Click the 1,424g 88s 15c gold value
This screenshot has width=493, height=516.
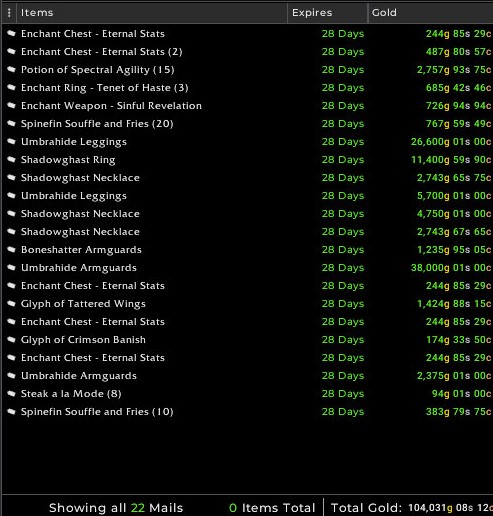(x=454, y=304)
